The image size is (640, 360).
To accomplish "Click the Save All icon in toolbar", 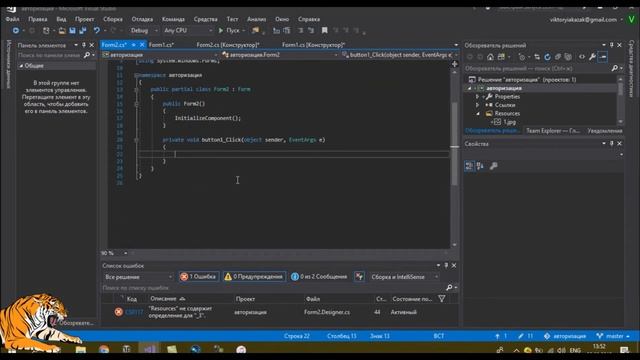I will 83,31.
